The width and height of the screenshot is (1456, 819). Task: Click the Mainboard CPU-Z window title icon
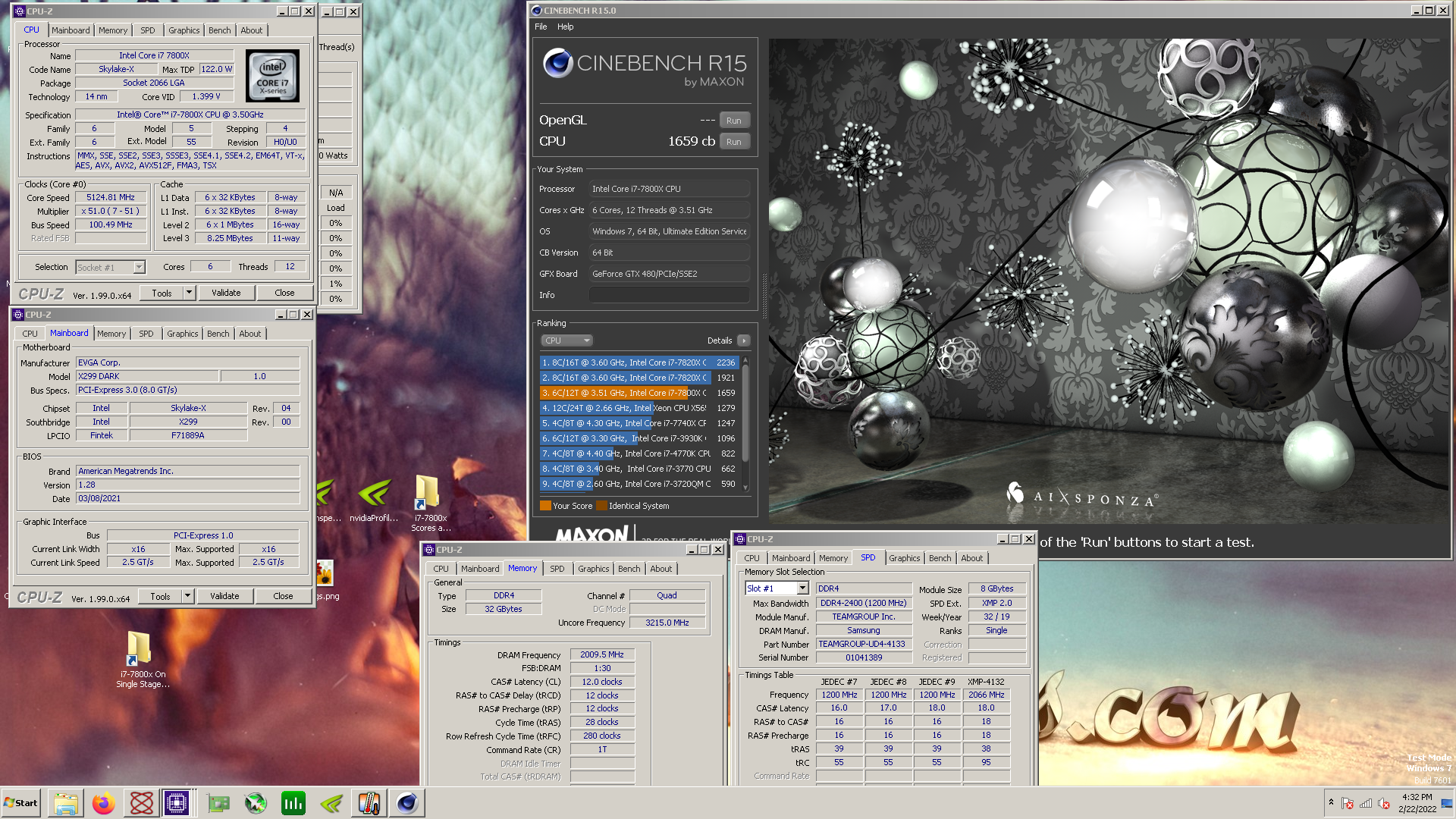pos(18,315)
